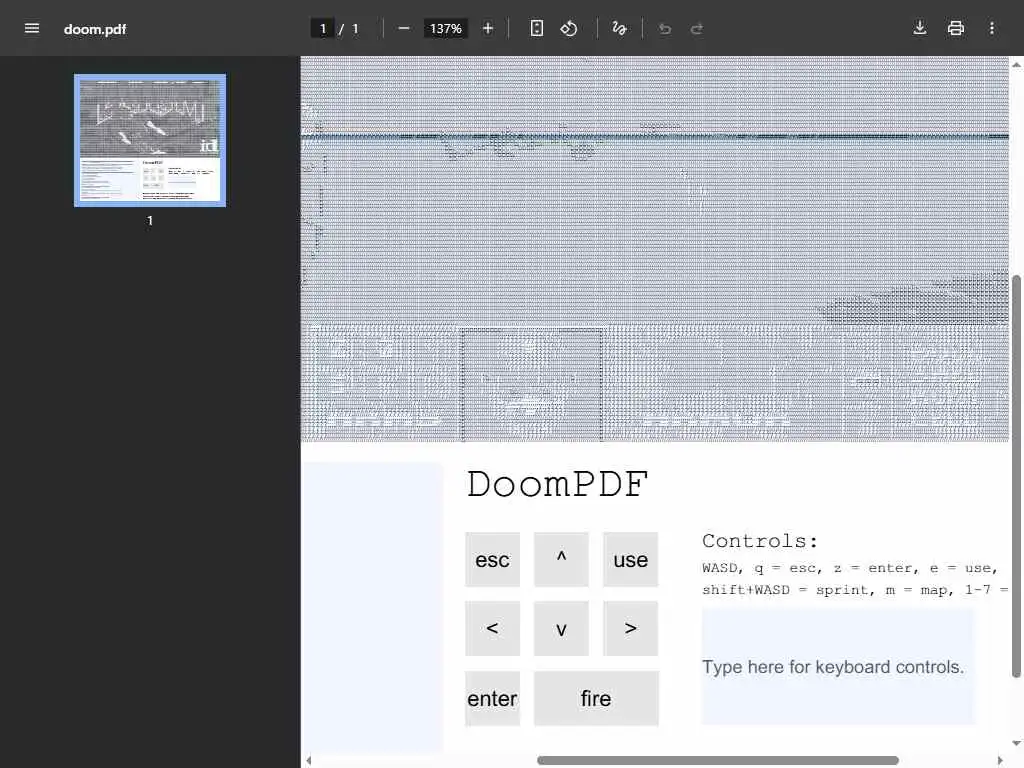Click the zoom in plus icon
The width and height of the screenshot is (1024, 768).
point(487,28)
